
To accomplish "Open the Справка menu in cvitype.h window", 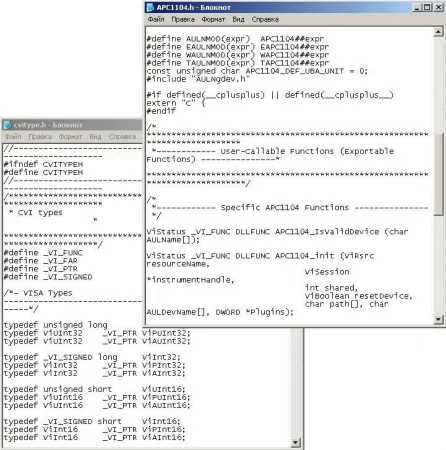I will pos(122,137).
